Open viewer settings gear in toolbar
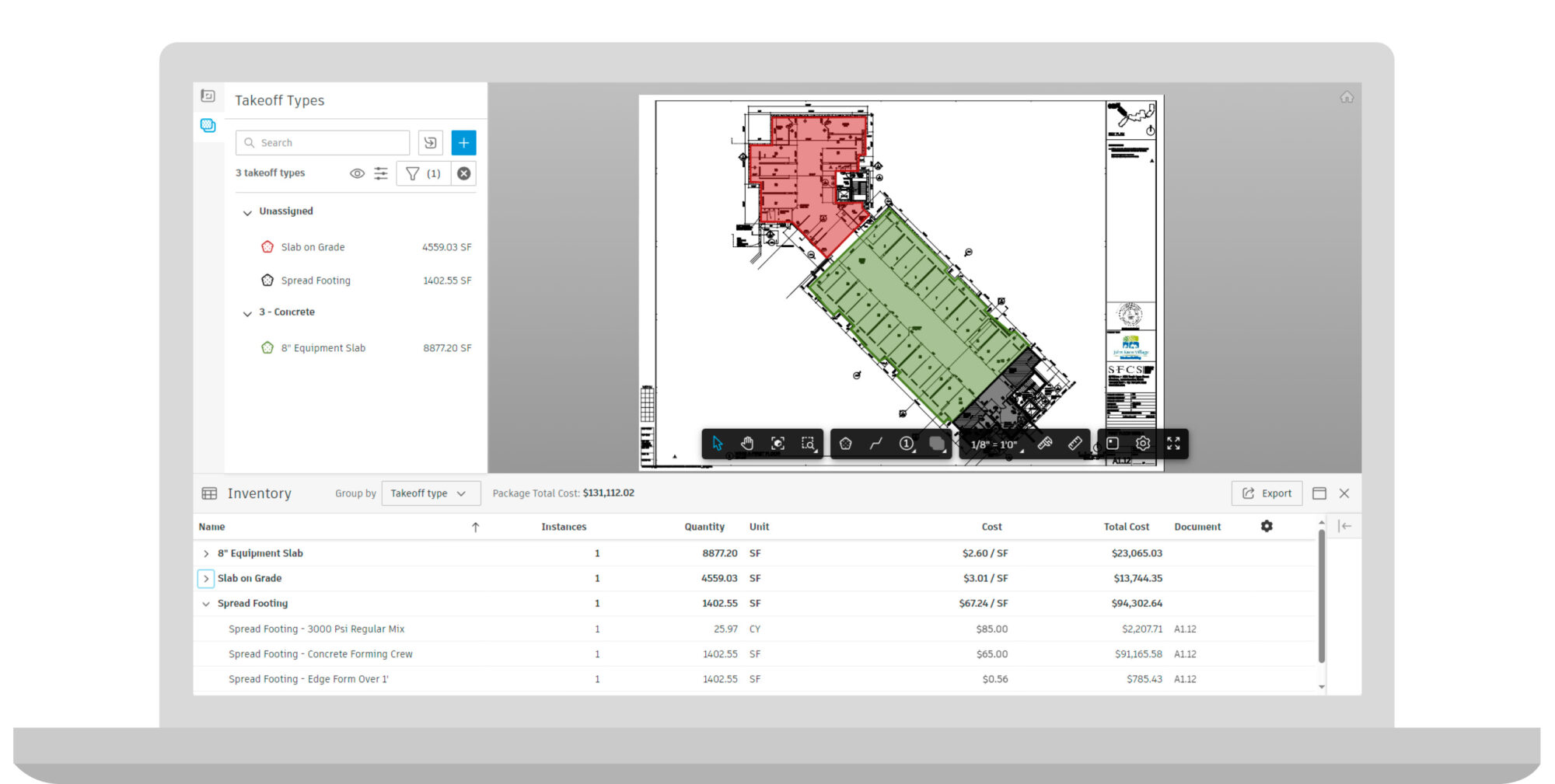The width and height of the screenshot is (1555, 784). [1143, 444]
